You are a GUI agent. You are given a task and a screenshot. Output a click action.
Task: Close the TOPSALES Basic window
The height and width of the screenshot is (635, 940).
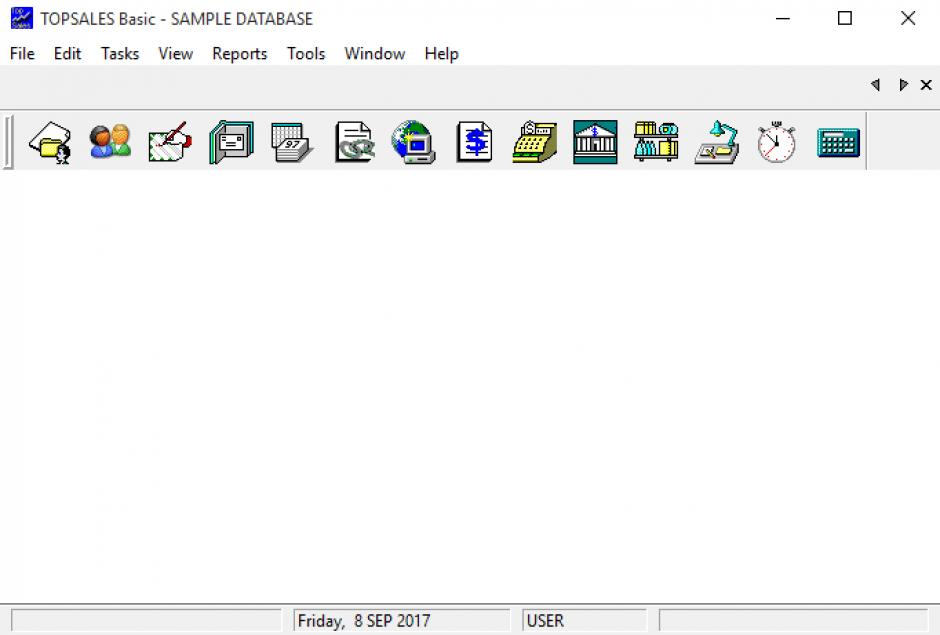click(x=908, y=19)
